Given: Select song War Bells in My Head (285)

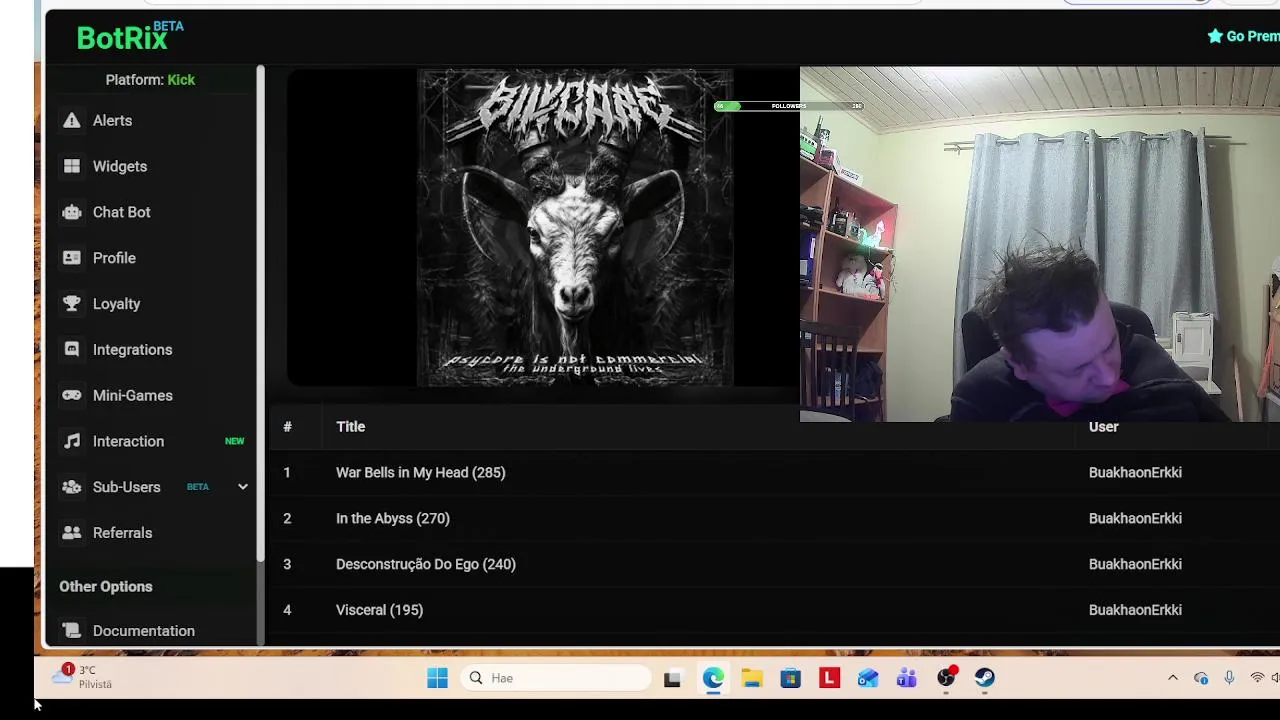Looking at the screenshot, I should pos(420,473).
